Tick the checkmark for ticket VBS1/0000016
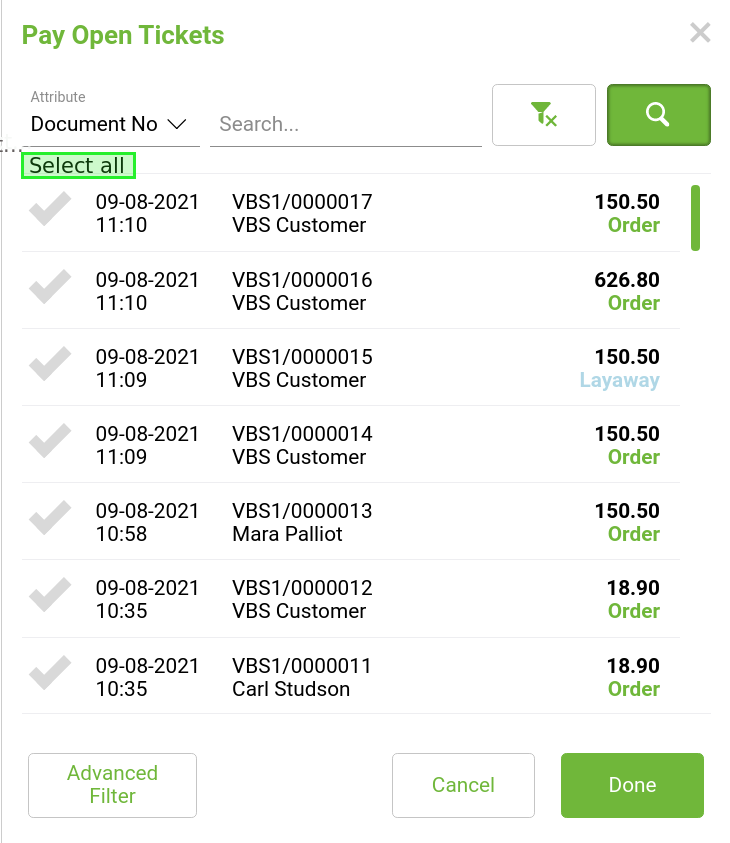The image size is (730, 843). pos(50,289)
